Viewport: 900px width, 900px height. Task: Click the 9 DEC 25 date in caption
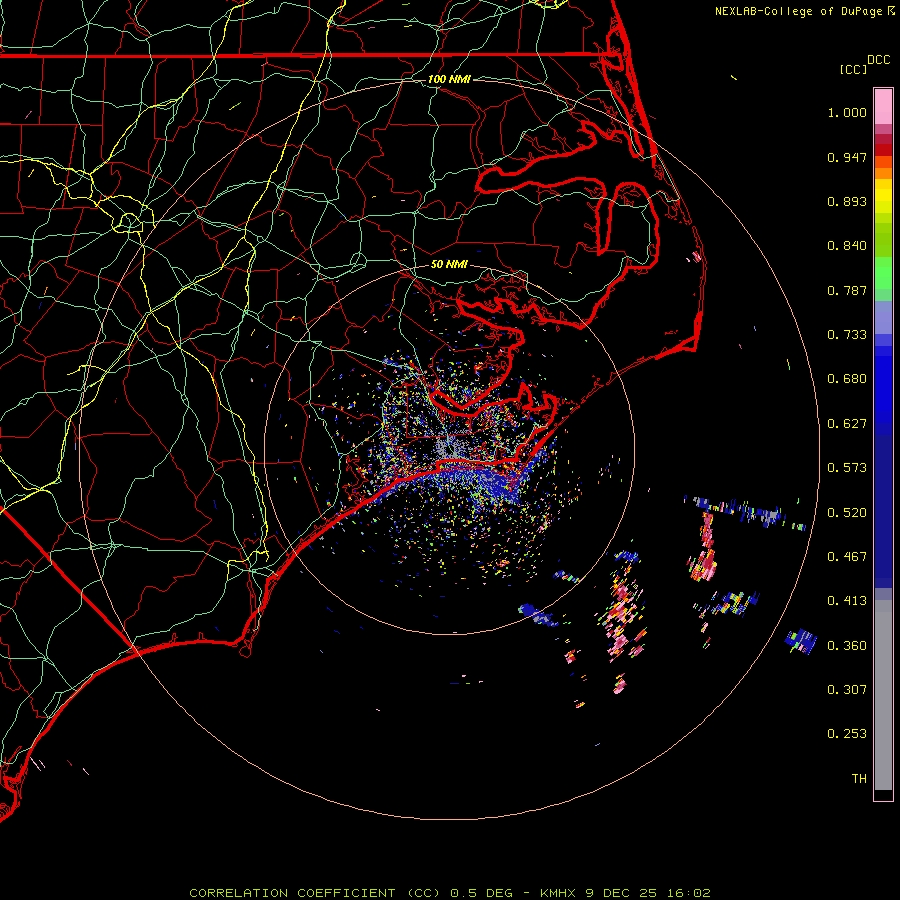[623, 893]
